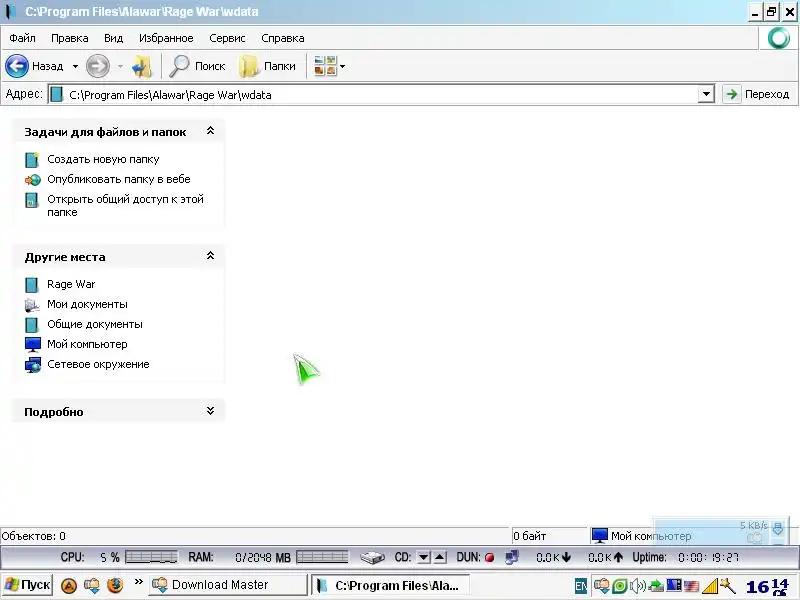Open Rage War parent folder link

coord(71,284)
